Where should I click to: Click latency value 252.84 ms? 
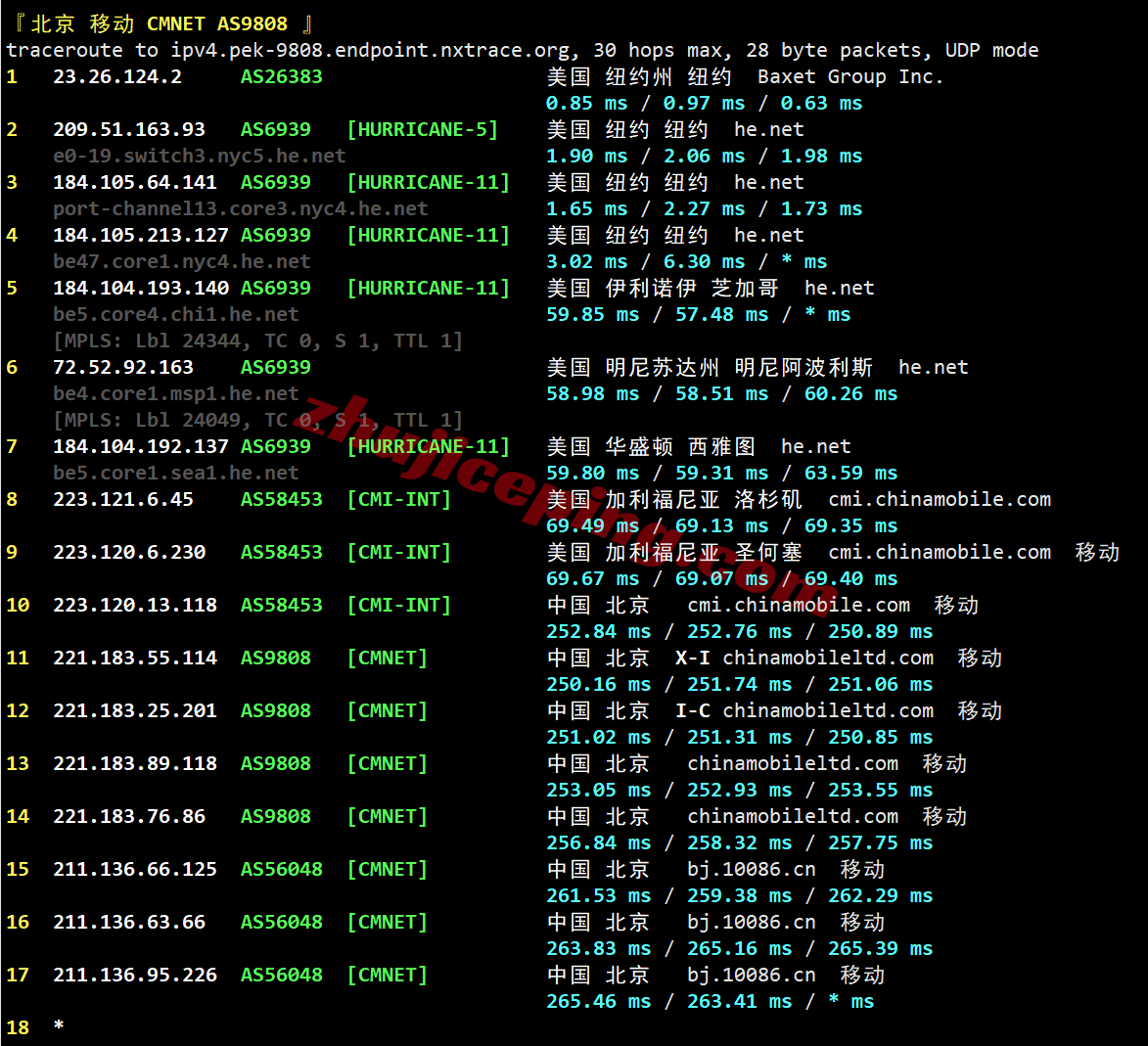pyautogui.click(x=598, y=631)
